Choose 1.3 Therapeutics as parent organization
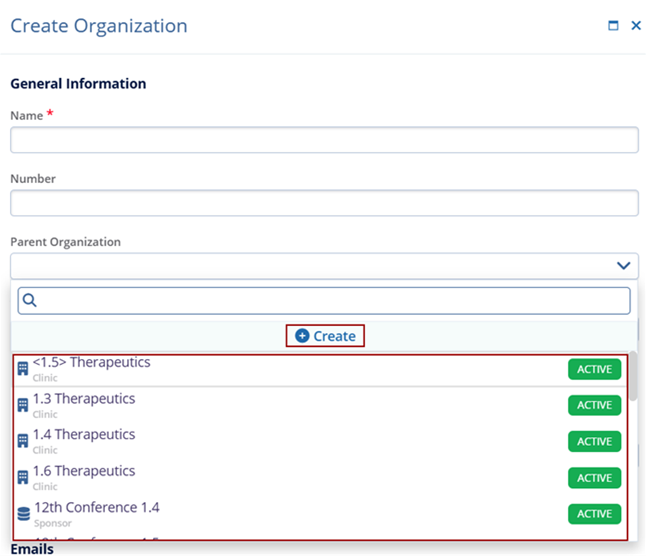The image size is (646, 556). coord(84,399)
